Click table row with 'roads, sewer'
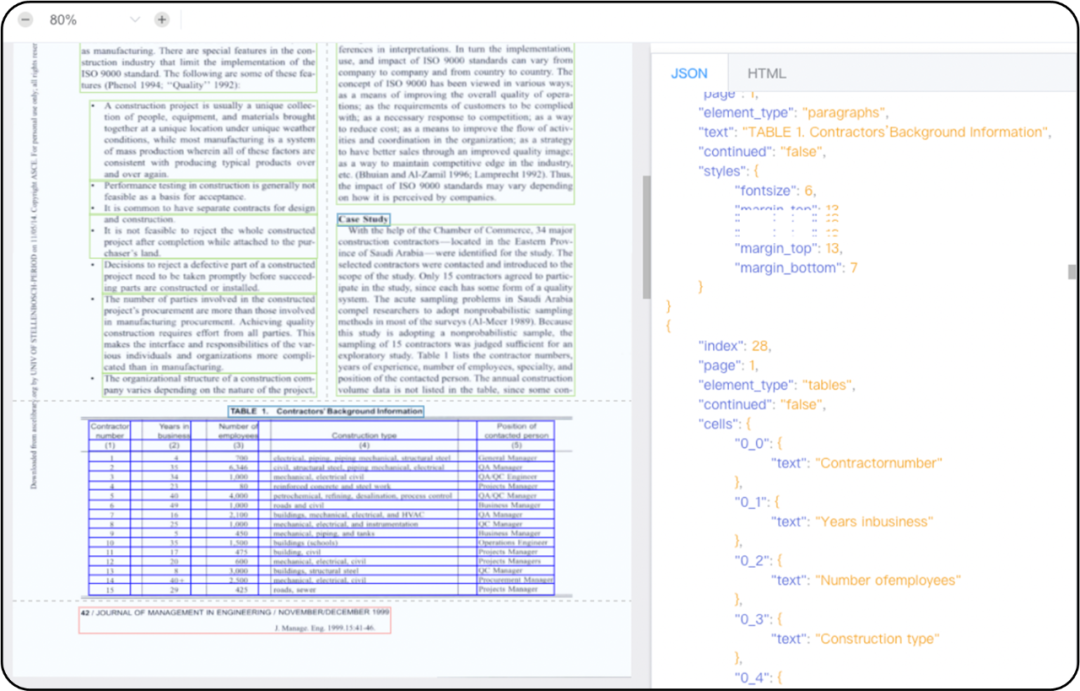This screenshot has width=1080, height=691. 321,590
